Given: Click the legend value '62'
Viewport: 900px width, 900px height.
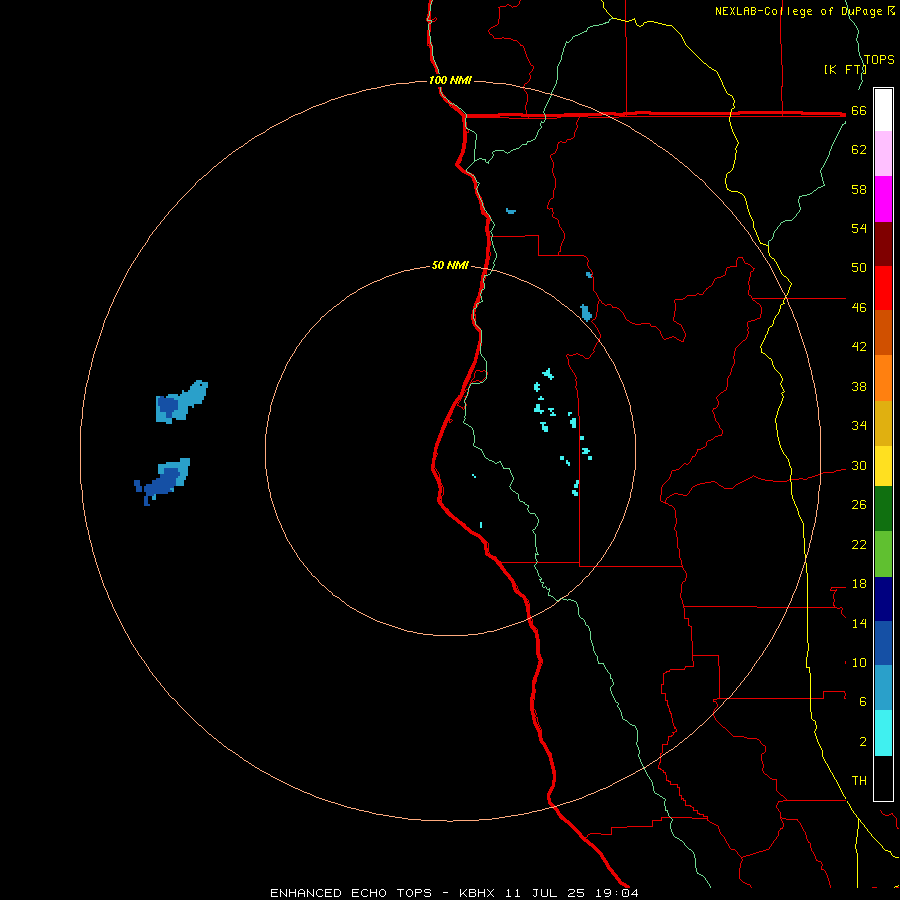Looking at the screenshot, I should pyautogui.click(x=859, y=150).
